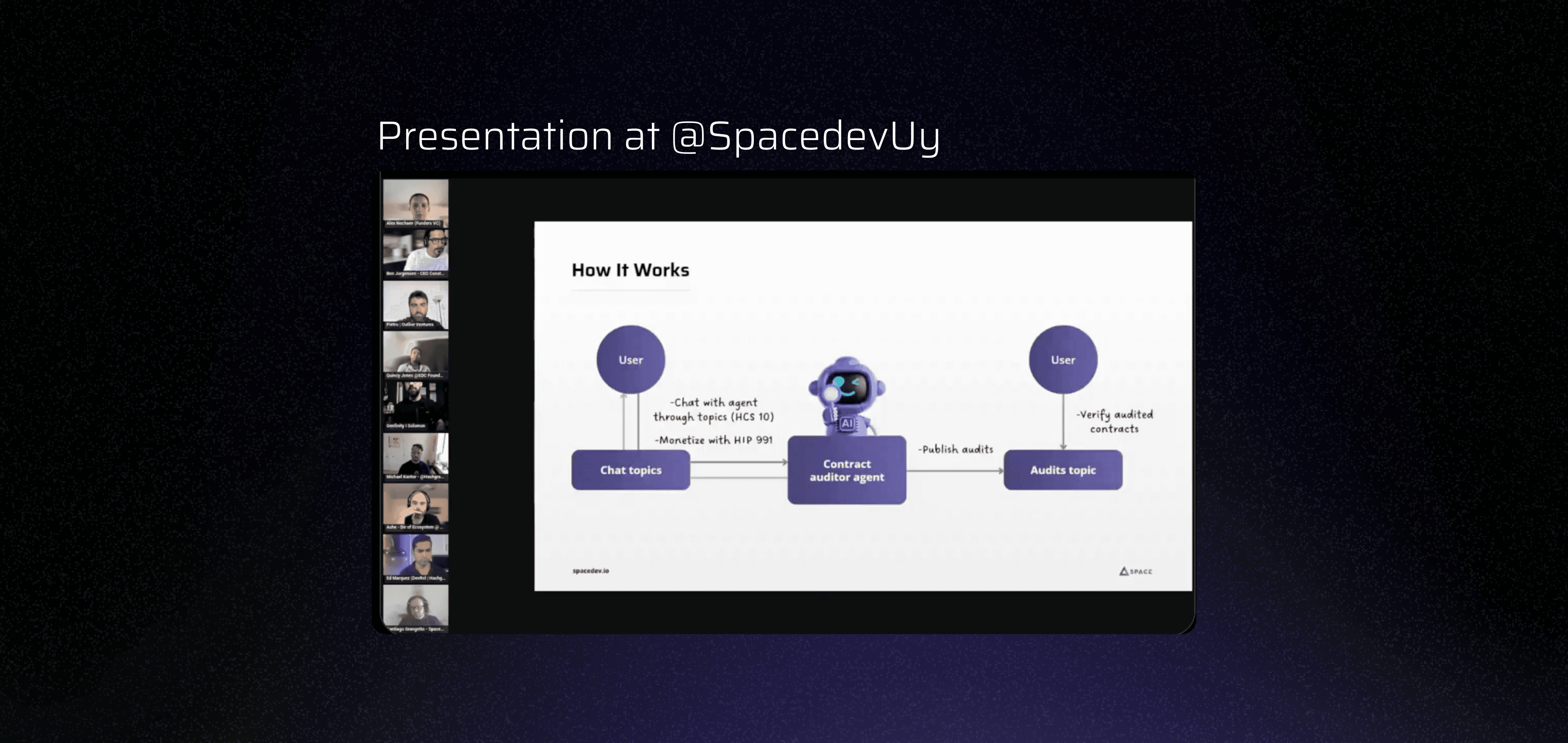Select video thumbnail labeled Ed Marquez
Screen dimensions: 1568x743
pos(416,557)
